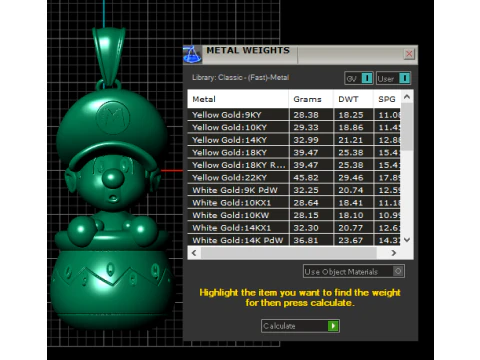Click the 23.67 DWT value
Image resolution: width=480 pixels, height=360 pixels.
pyautogui.click(x=351, y=240)
